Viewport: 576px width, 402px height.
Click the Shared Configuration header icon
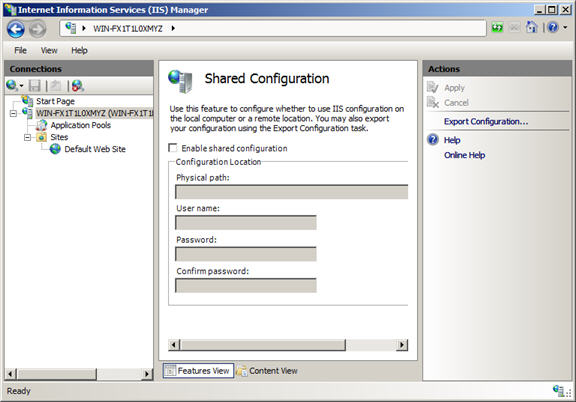click(180, 81)
